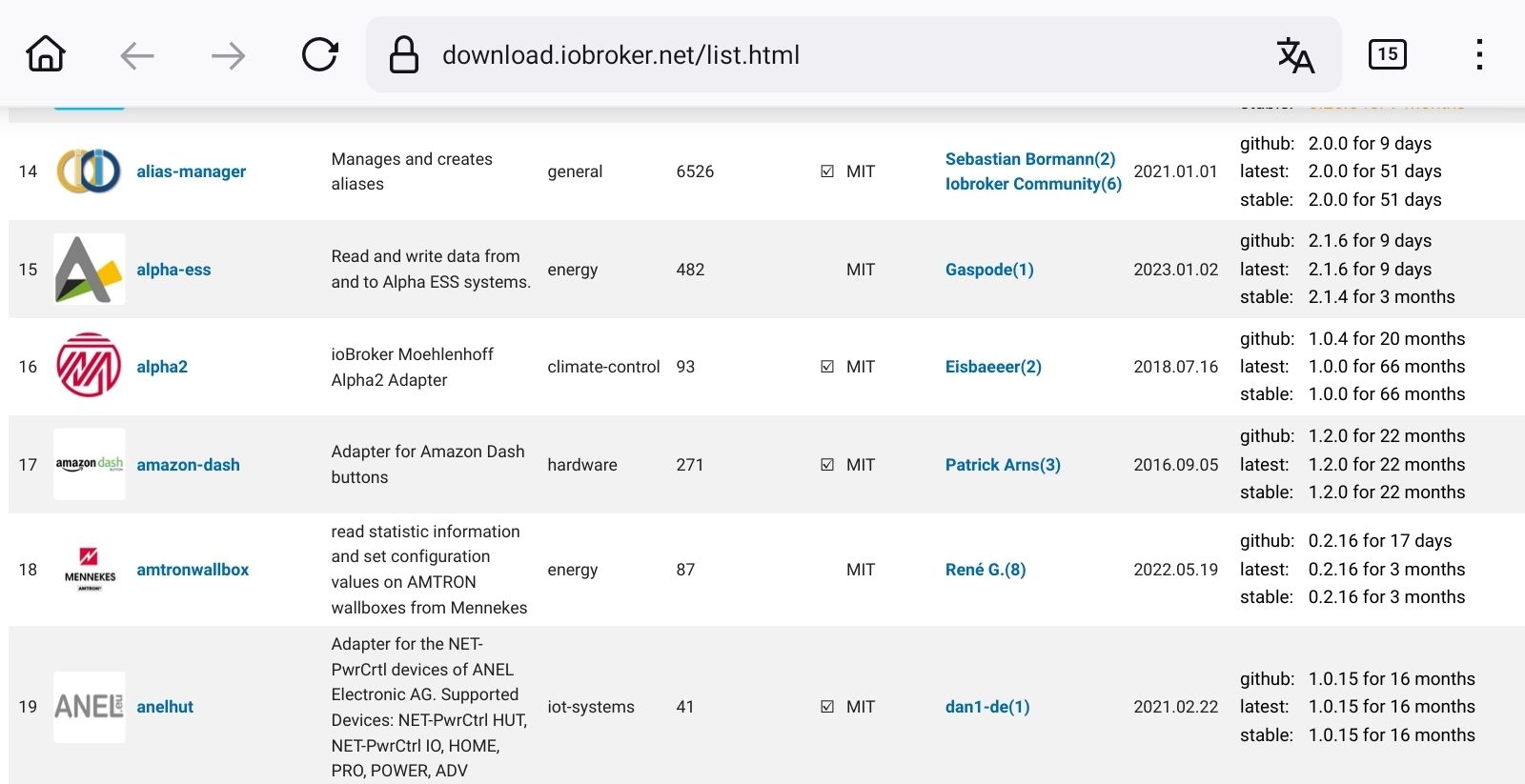Reload the current page
This screenshot has height=784, width=1525.
coord(319,54)
